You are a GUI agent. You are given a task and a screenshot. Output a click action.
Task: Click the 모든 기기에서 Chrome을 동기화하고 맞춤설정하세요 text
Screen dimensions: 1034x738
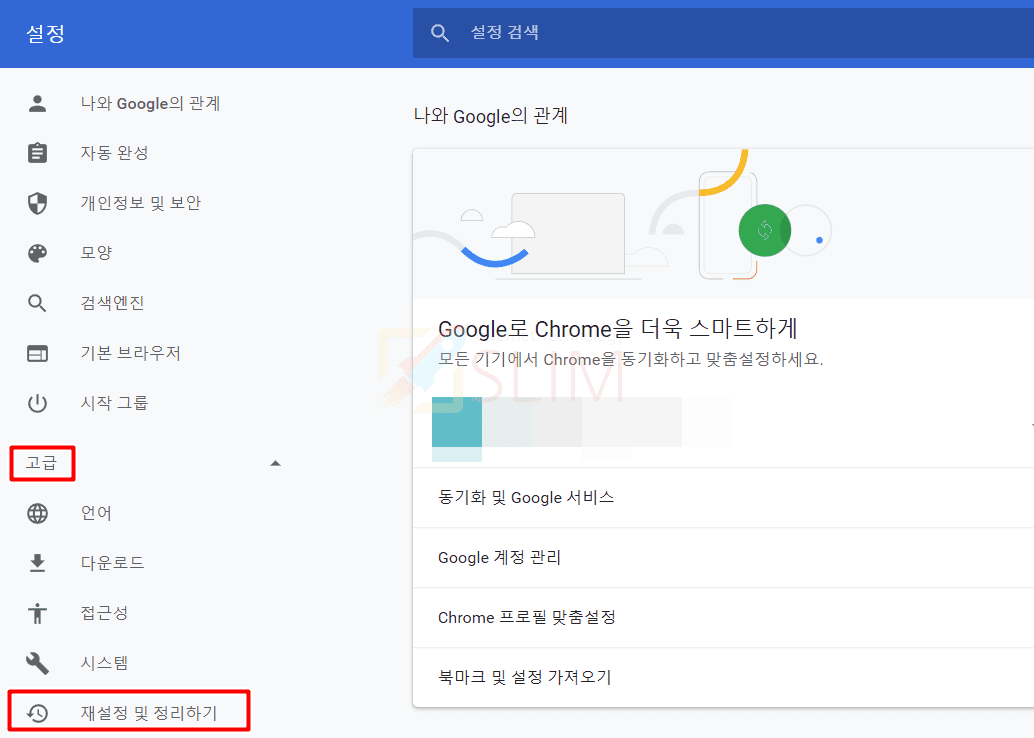tap(630, 359)
